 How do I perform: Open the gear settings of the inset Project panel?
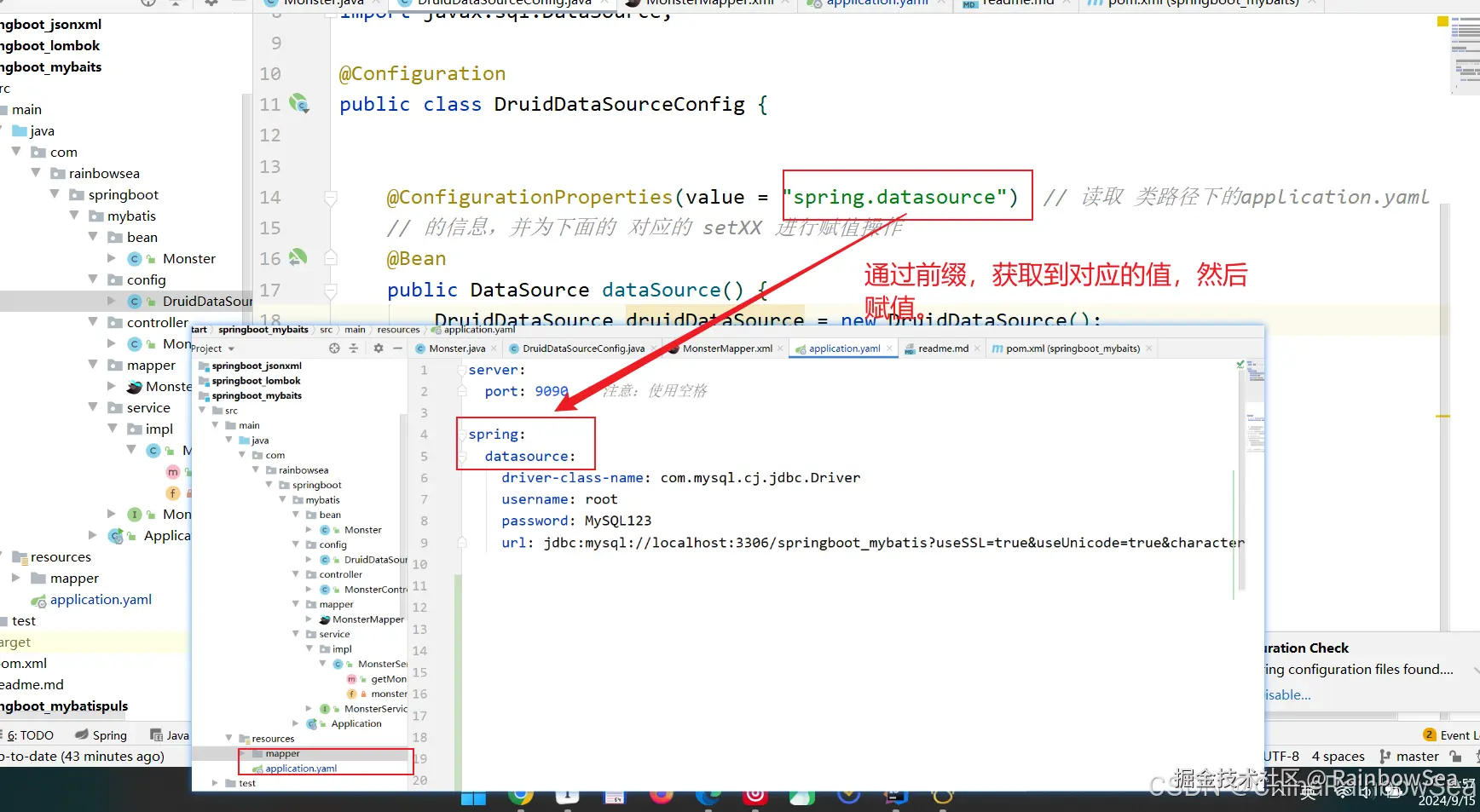point(379,348)
